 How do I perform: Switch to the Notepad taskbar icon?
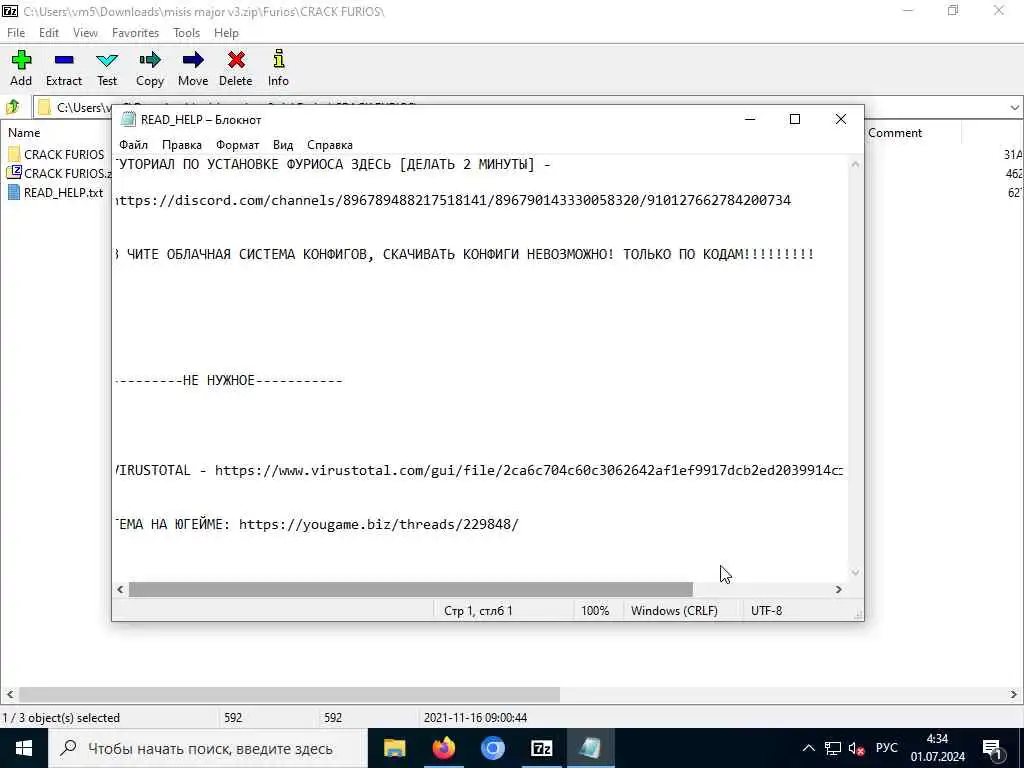(x=590, y=748)
